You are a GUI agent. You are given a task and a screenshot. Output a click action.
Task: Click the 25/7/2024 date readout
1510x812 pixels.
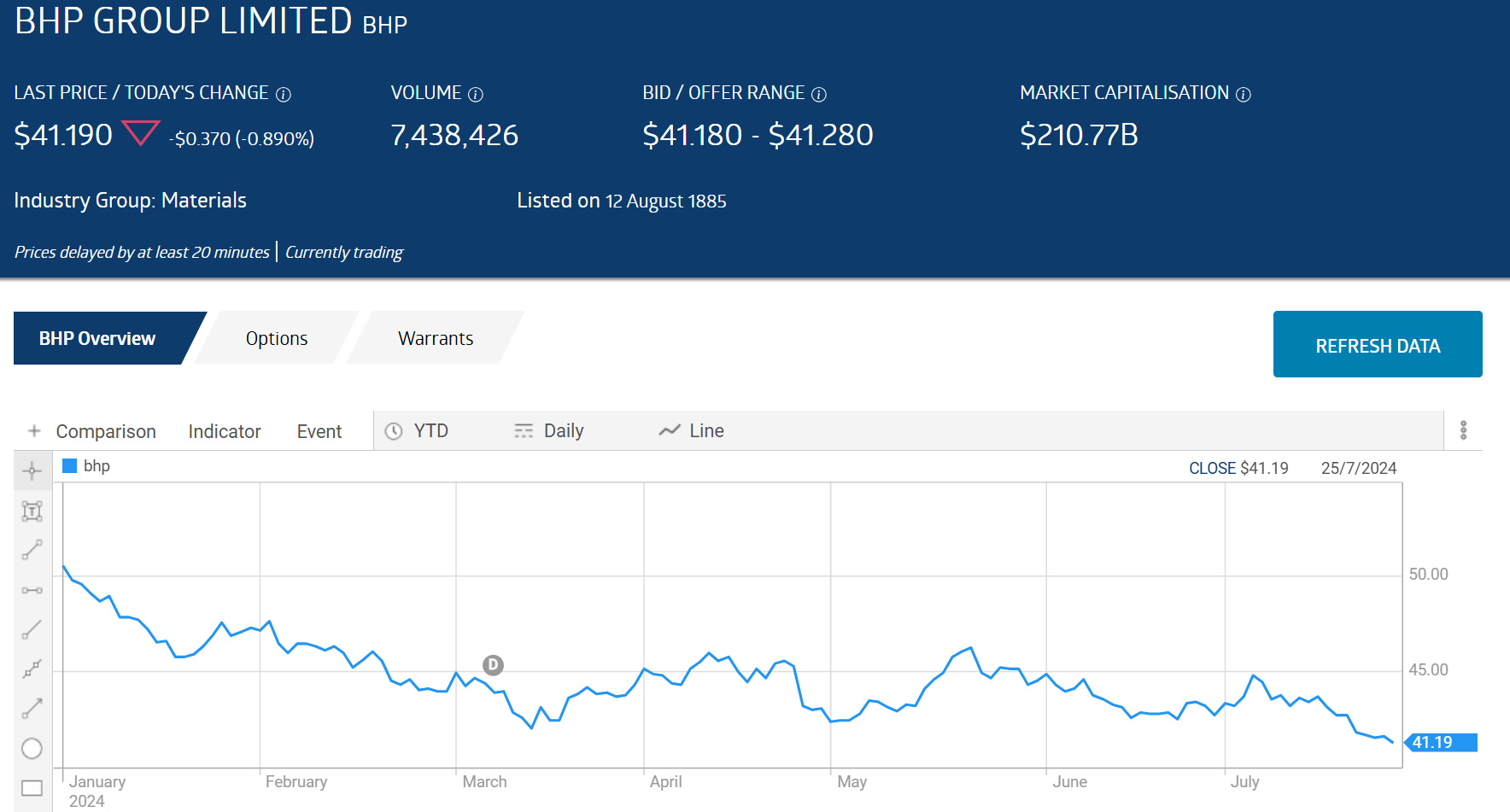coord(1359,468)
